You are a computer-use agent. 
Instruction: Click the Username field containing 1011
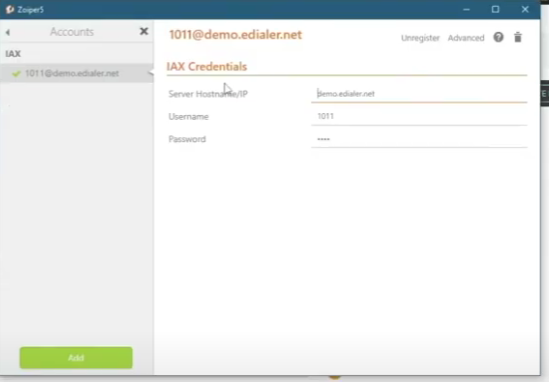pos(419,116)
